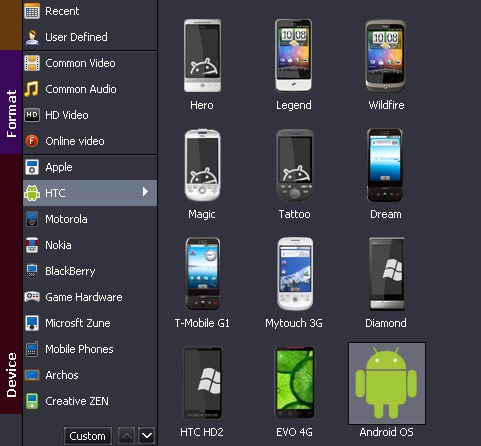Click the Game Hardware controller icon
The height and width of the screenshot is (446, 481).
32,297
